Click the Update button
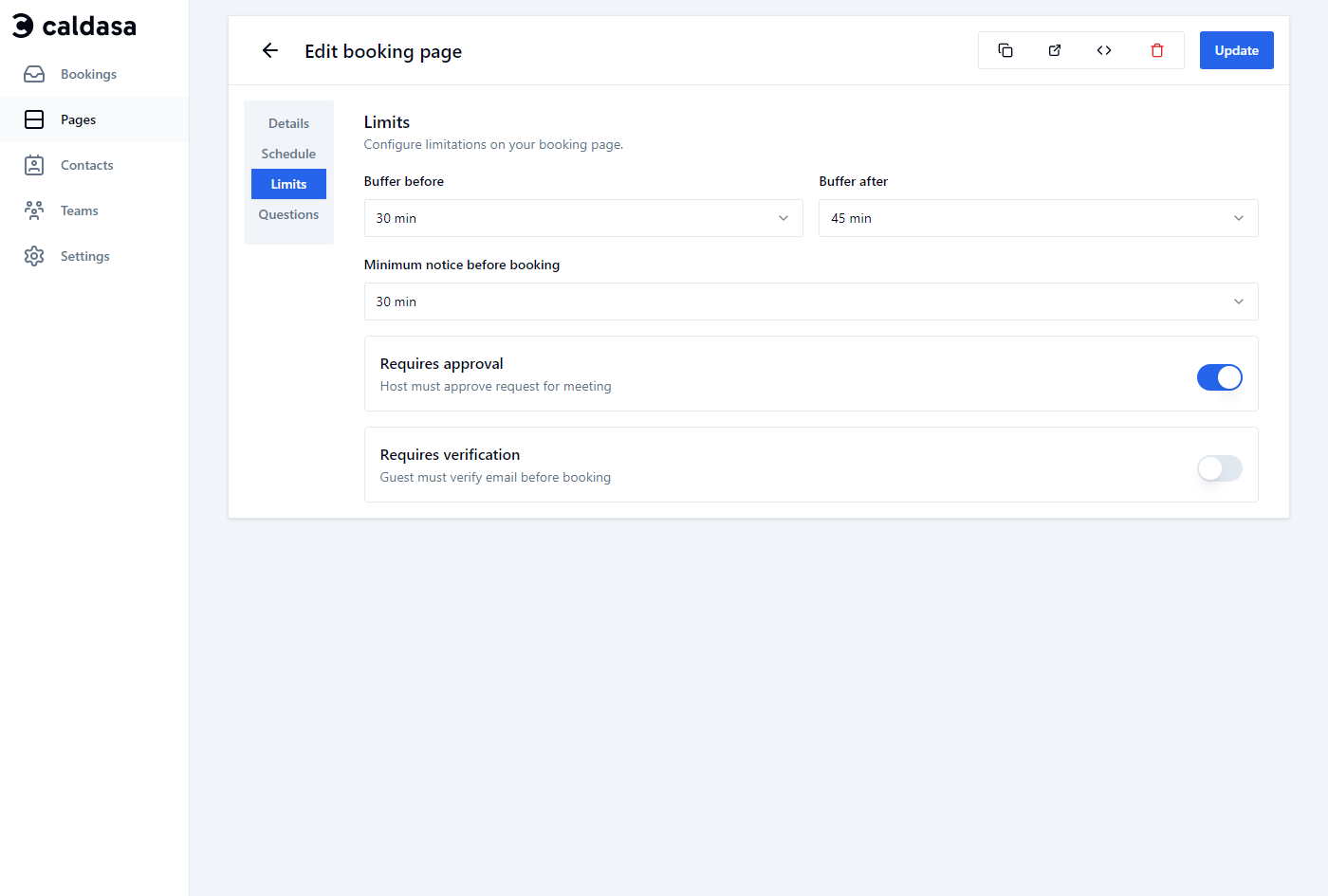Image resolution: width=1328 pixels, height=896 pixels. tap(1236, 50)
